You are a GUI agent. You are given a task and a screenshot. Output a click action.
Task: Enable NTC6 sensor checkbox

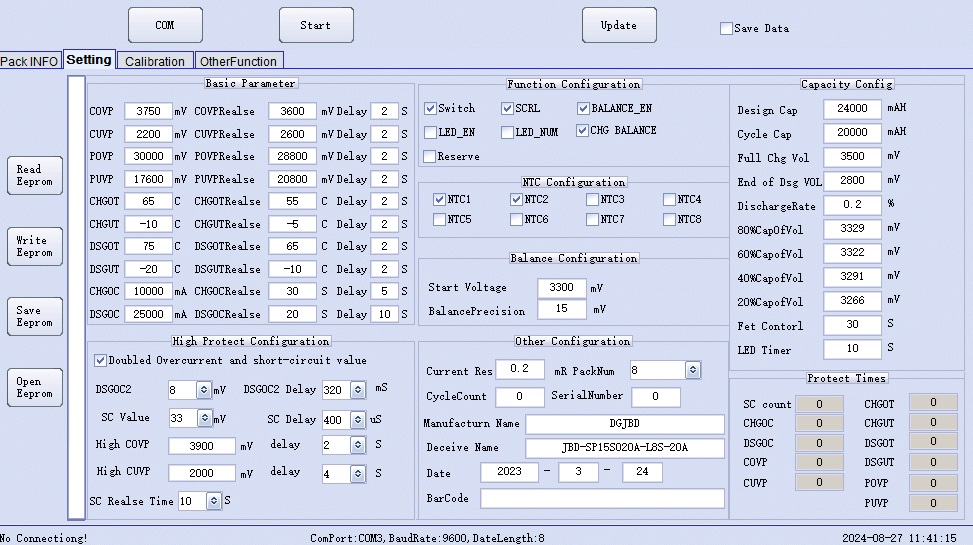pos(516,219)
